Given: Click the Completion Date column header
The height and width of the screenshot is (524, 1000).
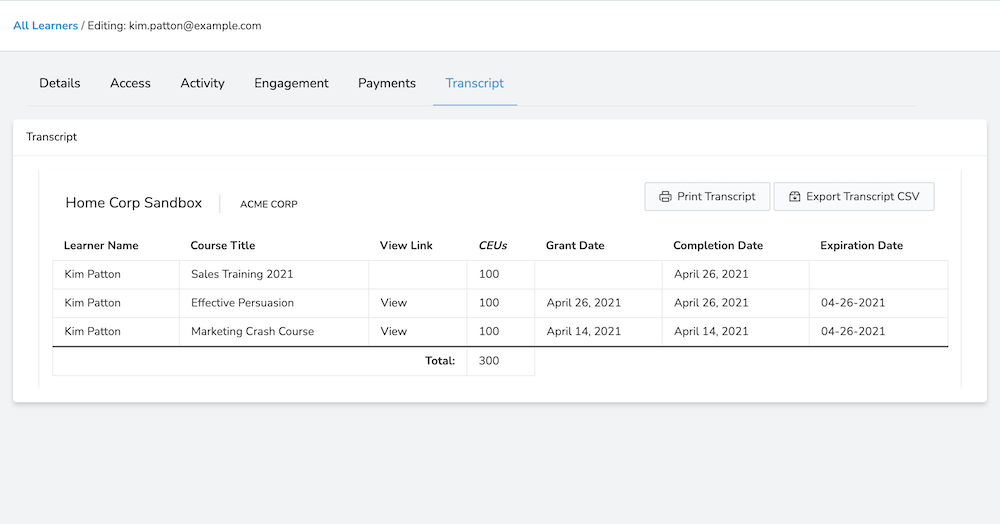Looking at the screenshot, I should [x=718, y=245].
